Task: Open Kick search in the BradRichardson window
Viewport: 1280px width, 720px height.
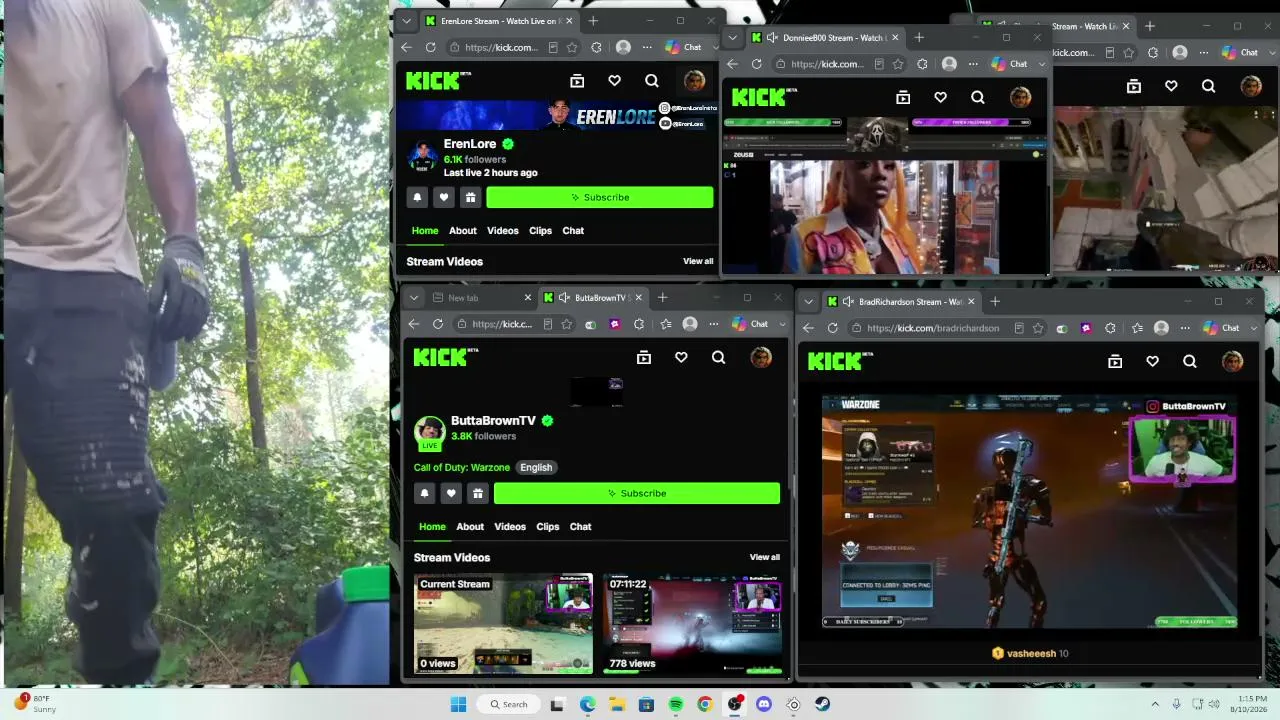Action: click(x=1189, y=361)
